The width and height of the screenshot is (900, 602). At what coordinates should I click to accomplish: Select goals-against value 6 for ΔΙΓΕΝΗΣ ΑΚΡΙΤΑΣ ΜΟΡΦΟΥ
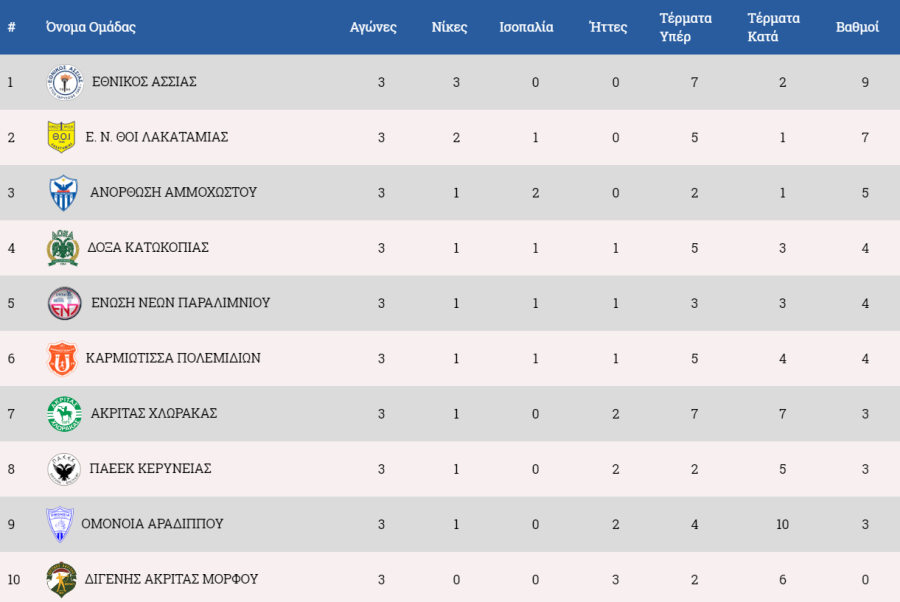pyautogui.click(x=782, y=580)
